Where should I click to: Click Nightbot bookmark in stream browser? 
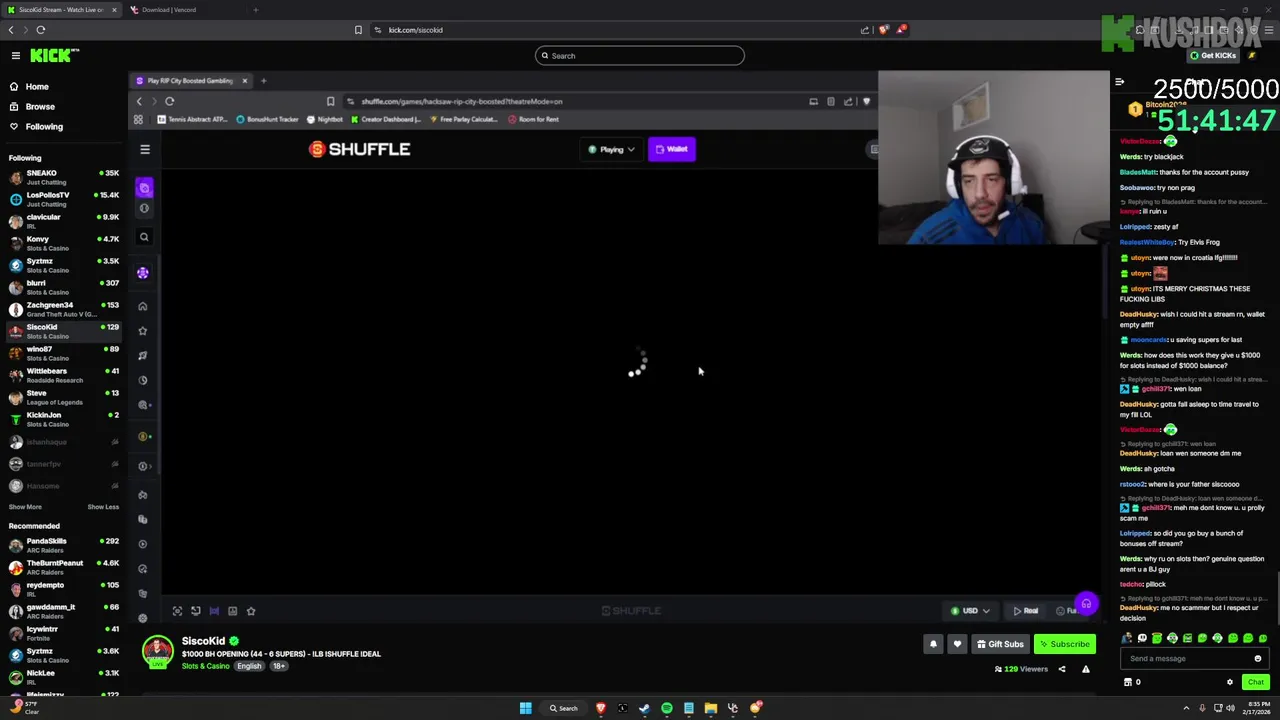(x=325, y=119)
